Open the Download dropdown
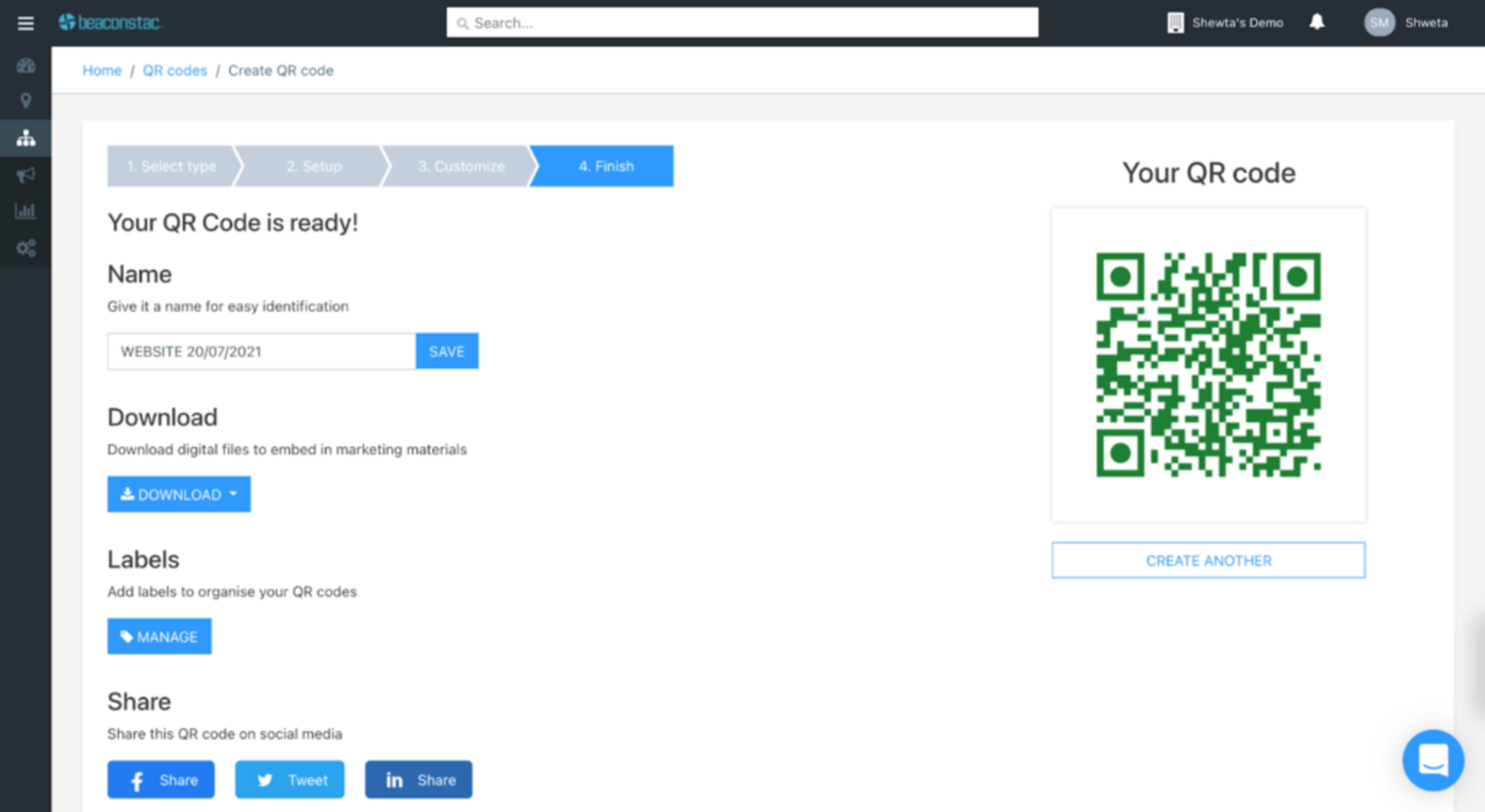 [x=179, y=494]
